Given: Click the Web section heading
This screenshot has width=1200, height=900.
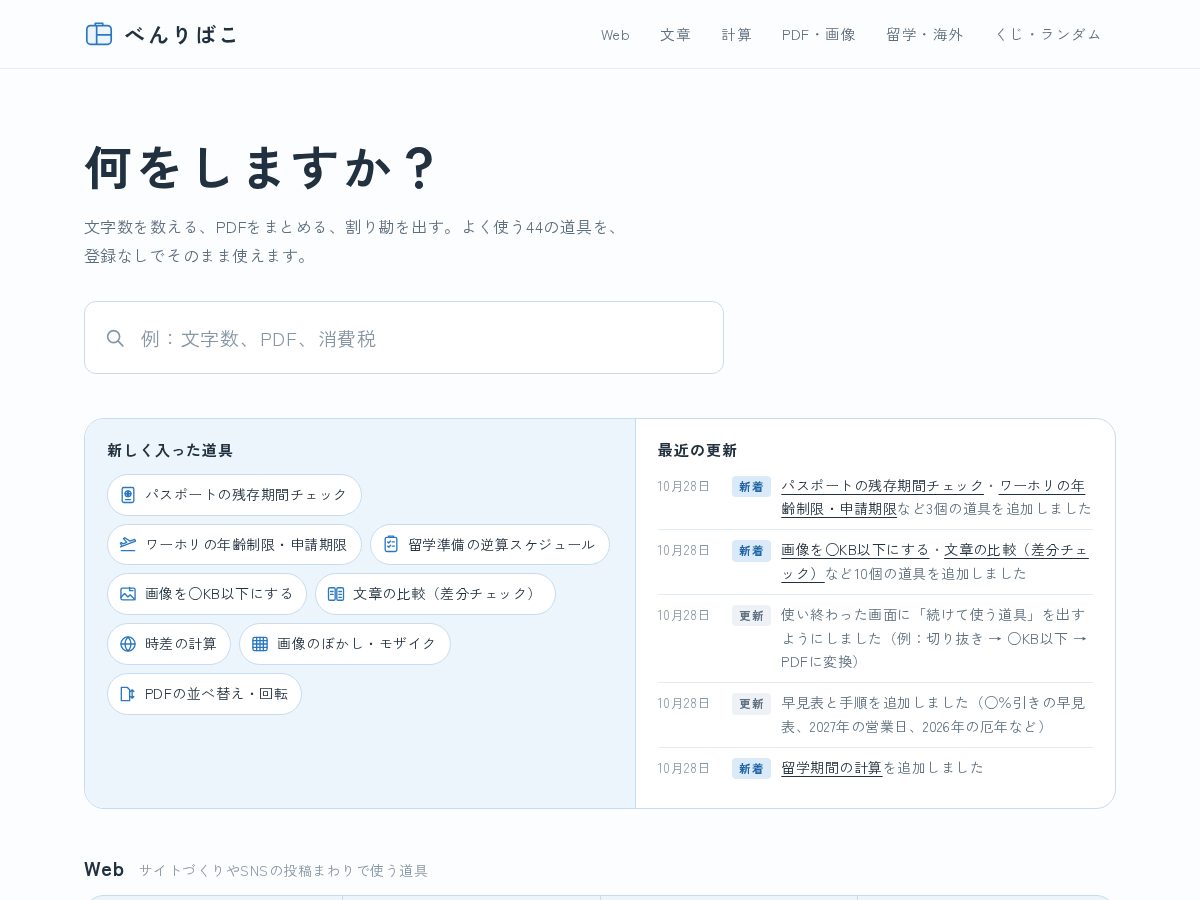Looking at the screenshot, I should pyautogui.click(x=104, y=869).
